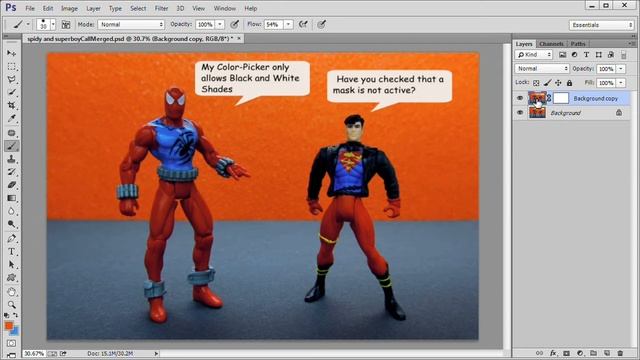Screen dimensions: 640x360
Task: Select the Dodge tool
Action: 11,224
